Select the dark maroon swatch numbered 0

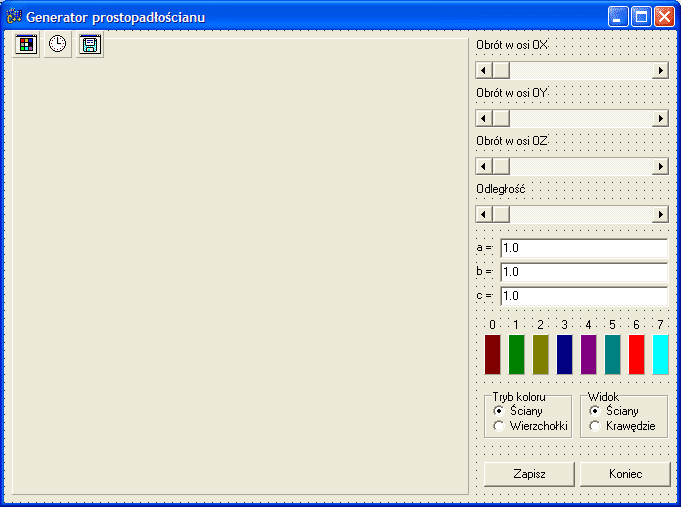coord(492,355)
